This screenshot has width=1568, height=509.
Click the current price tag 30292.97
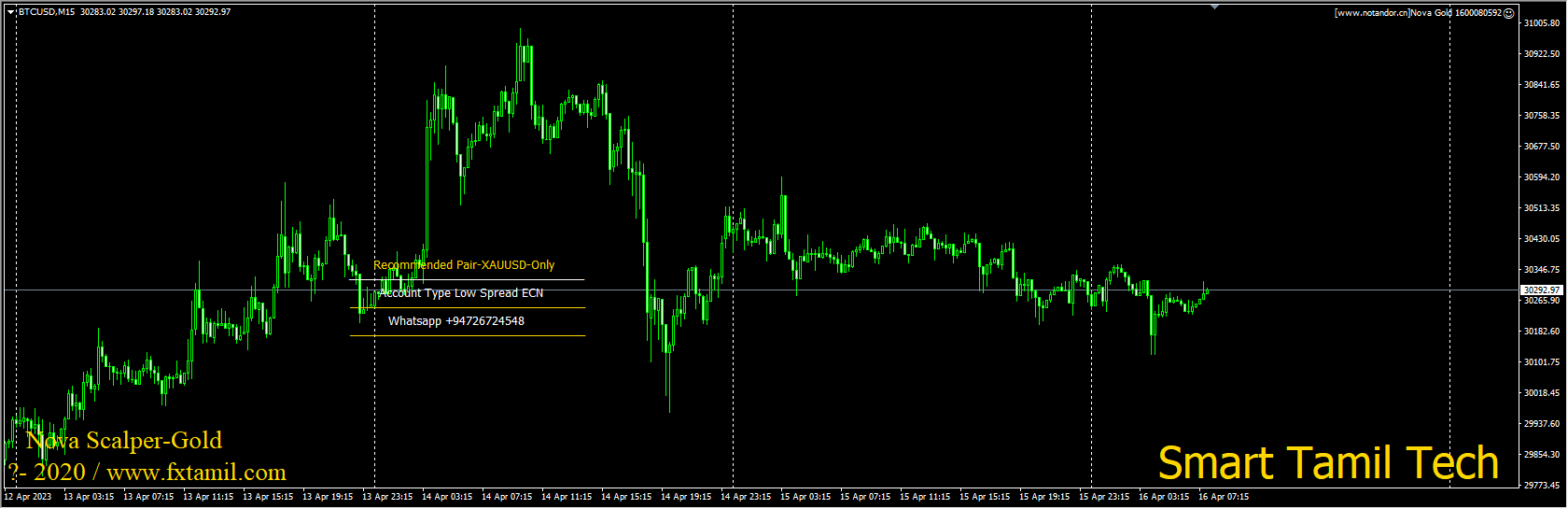pyautogui.click(x=1542, y=290)
